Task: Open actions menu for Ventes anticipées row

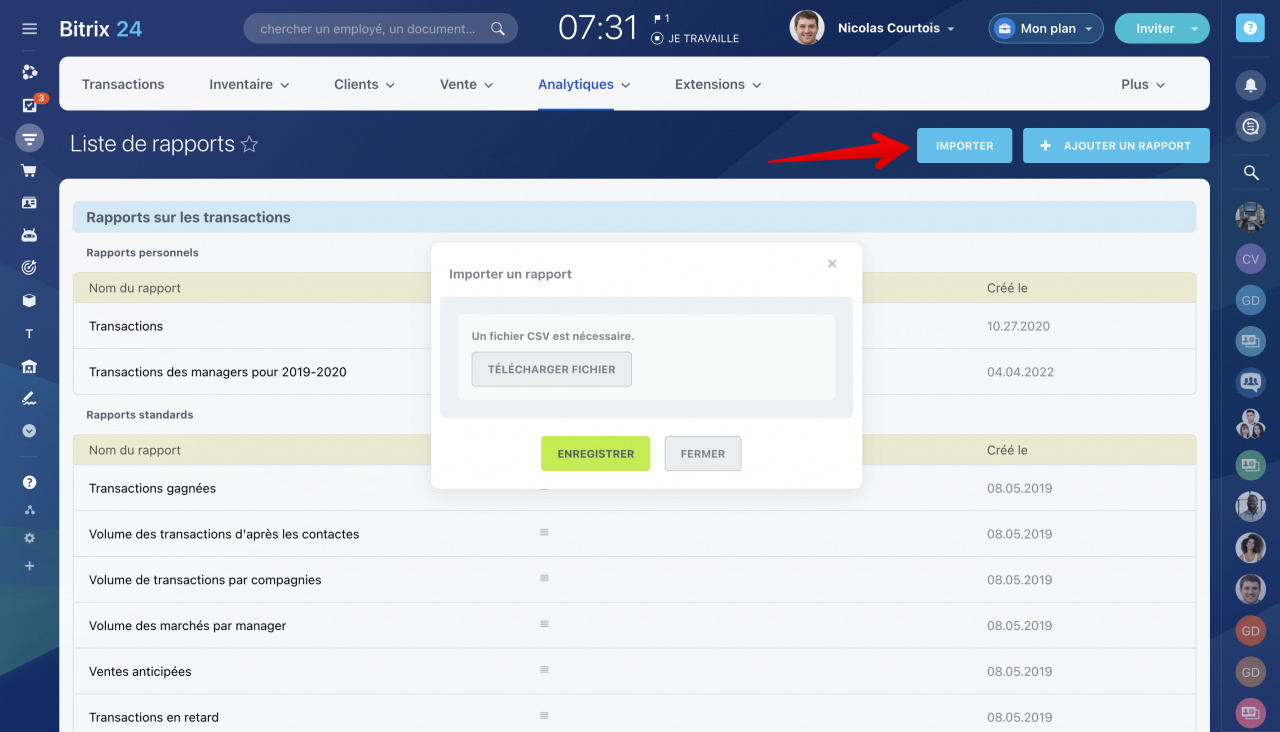Action: 544,670
